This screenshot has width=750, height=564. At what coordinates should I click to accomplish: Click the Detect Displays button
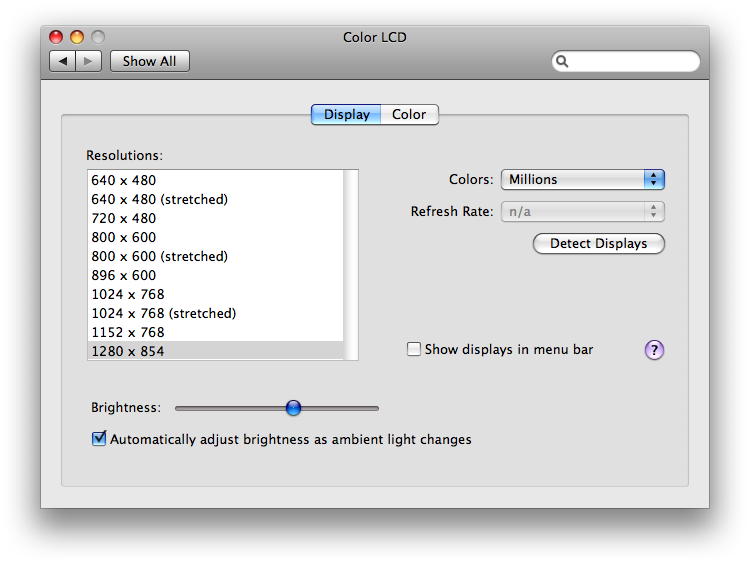tap(598, 243)
